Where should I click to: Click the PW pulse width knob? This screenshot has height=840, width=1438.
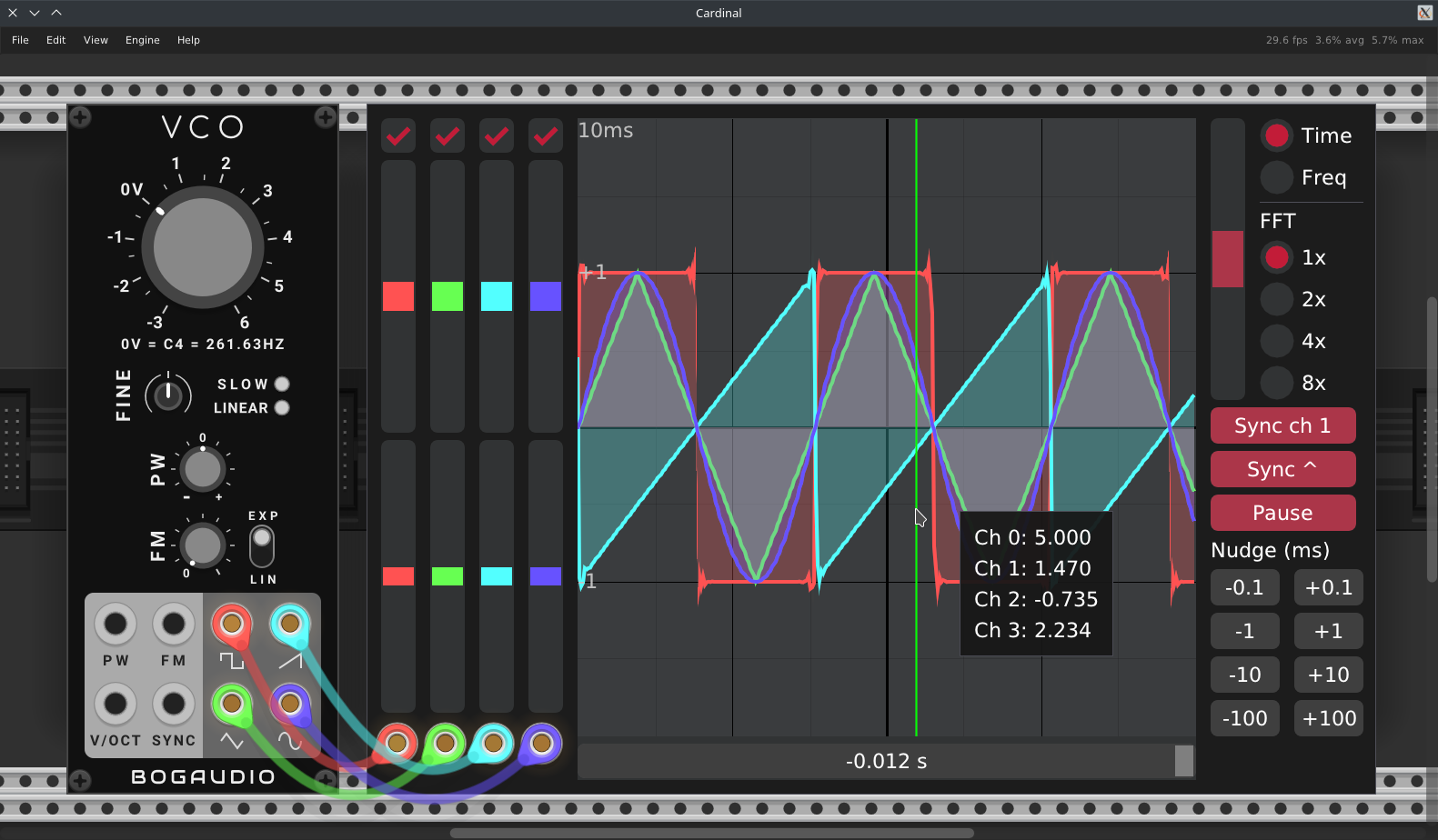(x=202, y=469)
